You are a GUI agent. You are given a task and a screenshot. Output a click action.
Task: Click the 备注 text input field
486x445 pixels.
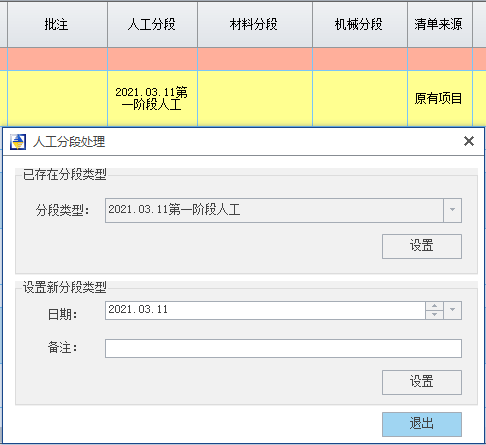click(x=283, y=348)
